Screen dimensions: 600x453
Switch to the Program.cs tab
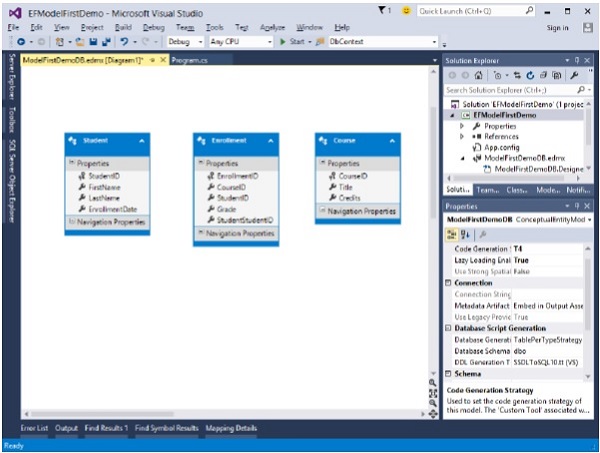[x=187, y=61]
